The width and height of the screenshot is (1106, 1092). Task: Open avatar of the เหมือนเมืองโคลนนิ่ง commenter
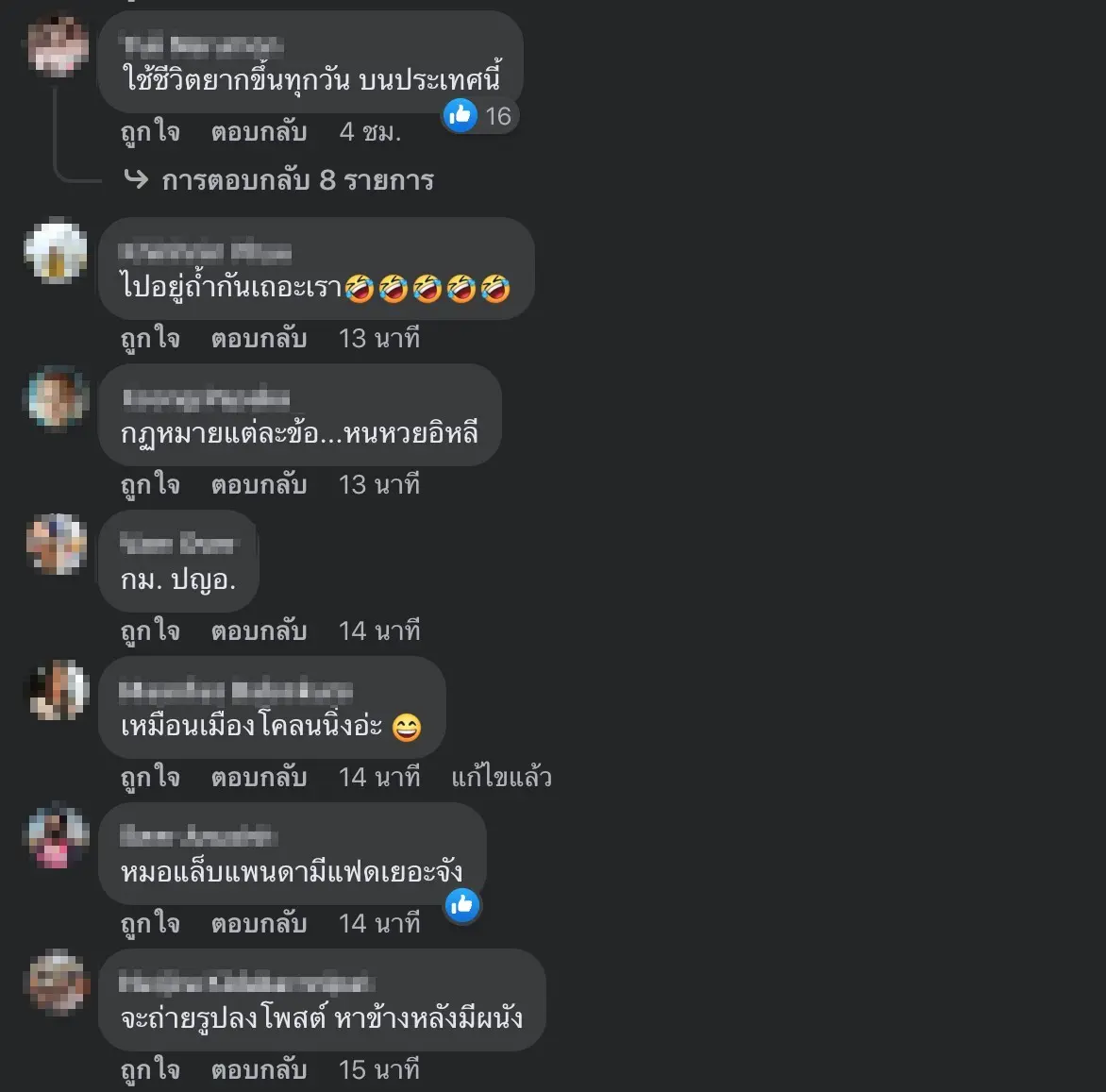click(x=58, y=691)
